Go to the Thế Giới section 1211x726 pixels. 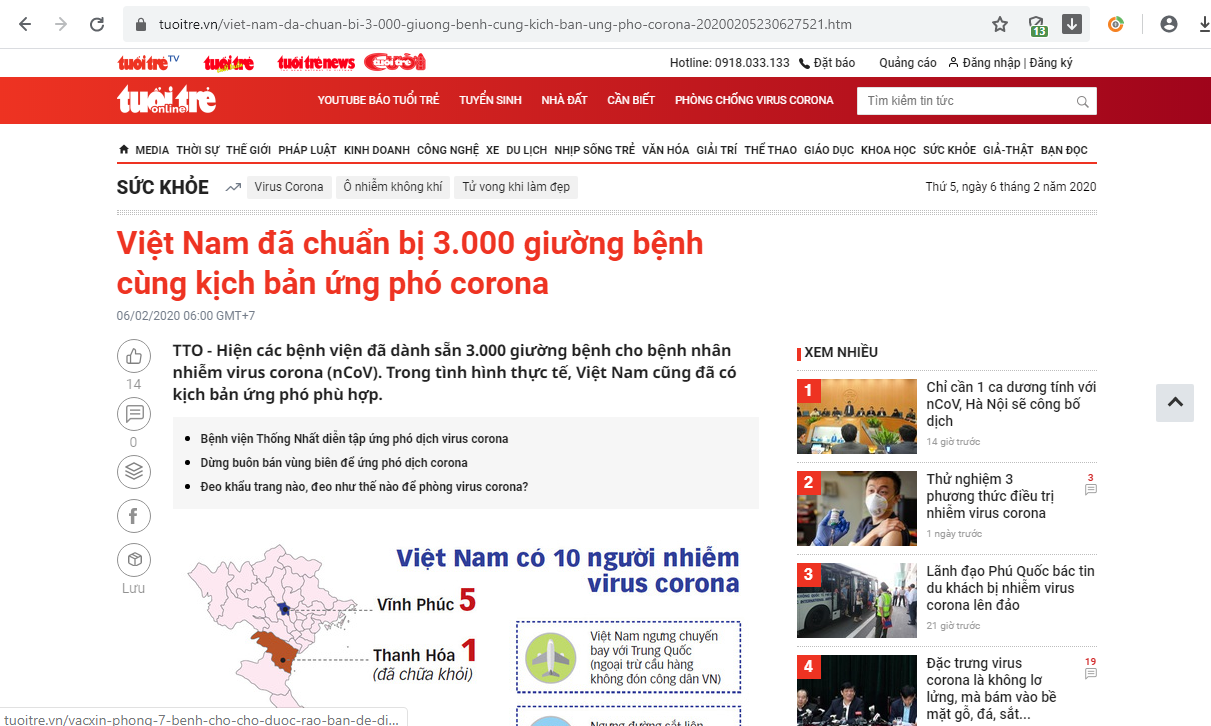tap(248, 150)
